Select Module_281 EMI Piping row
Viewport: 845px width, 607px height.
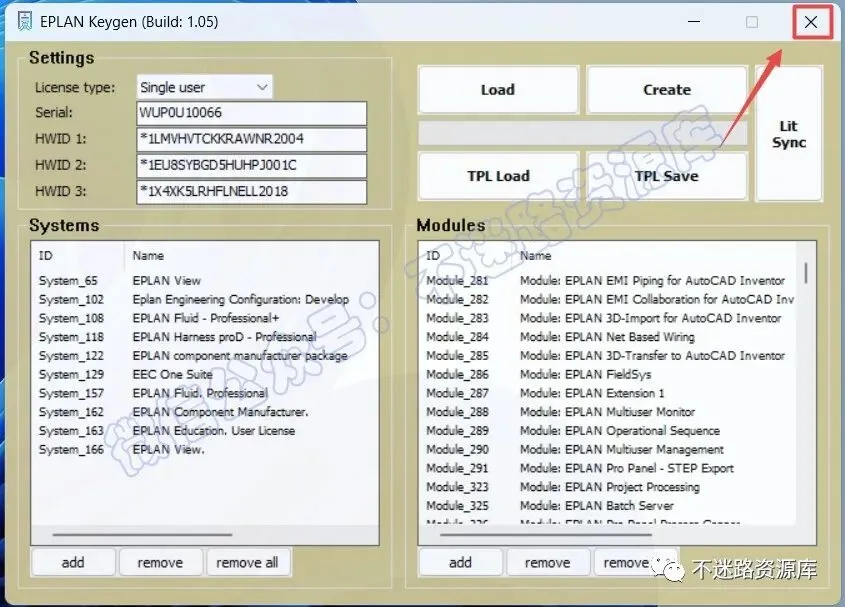click(x=608, y=281)
